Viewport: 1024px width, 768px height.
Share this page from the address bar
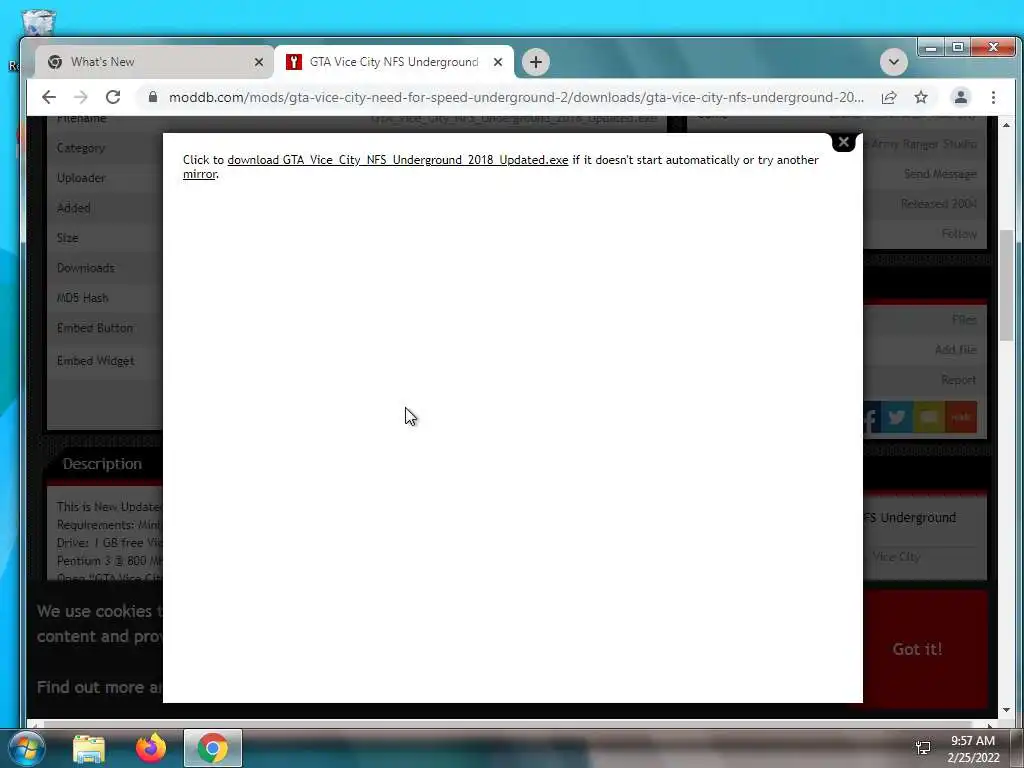point(889,97)
